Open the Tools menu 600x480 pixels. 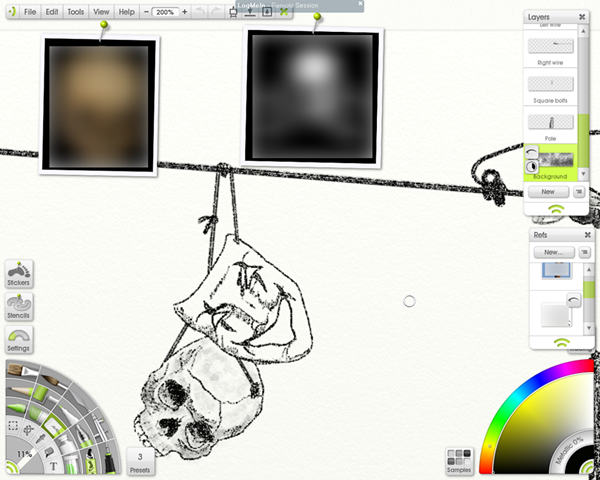tap(75, 12)
